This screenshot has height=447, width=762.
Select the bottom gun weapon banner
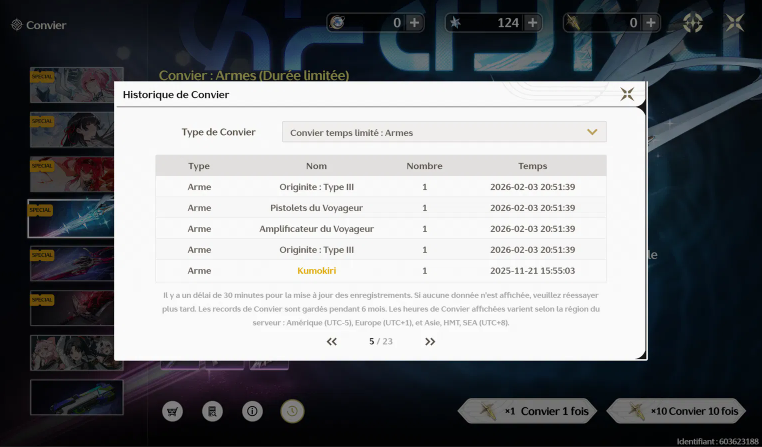point(77,397)
